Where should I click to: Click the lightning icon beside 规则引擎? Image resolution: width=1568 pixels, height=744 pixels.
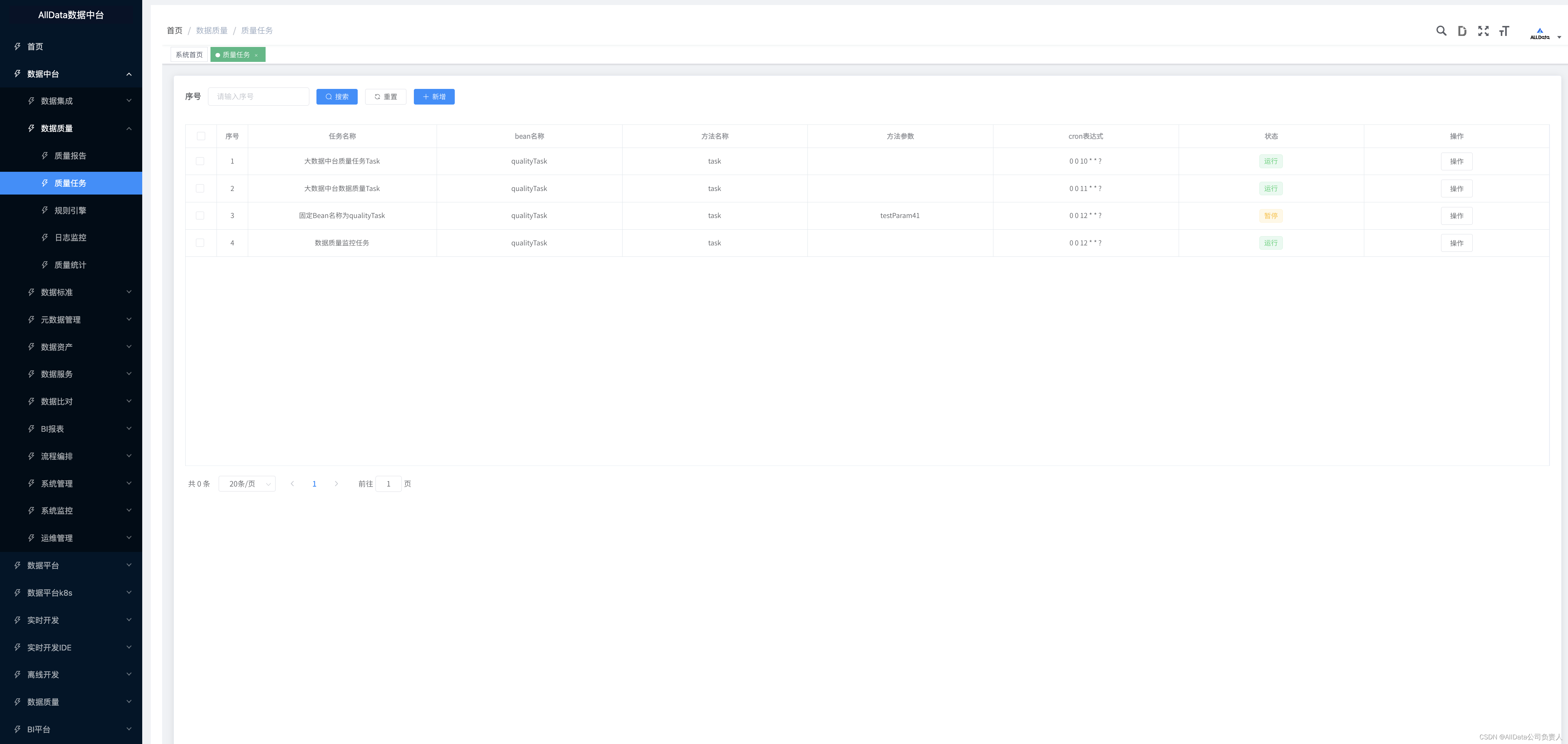click(44, 211)
